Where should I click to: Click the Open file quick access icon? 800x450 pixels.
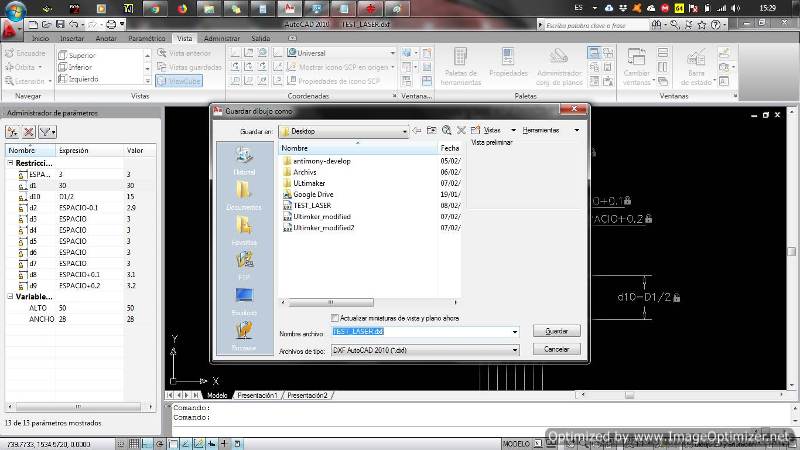tap(46, 24)
